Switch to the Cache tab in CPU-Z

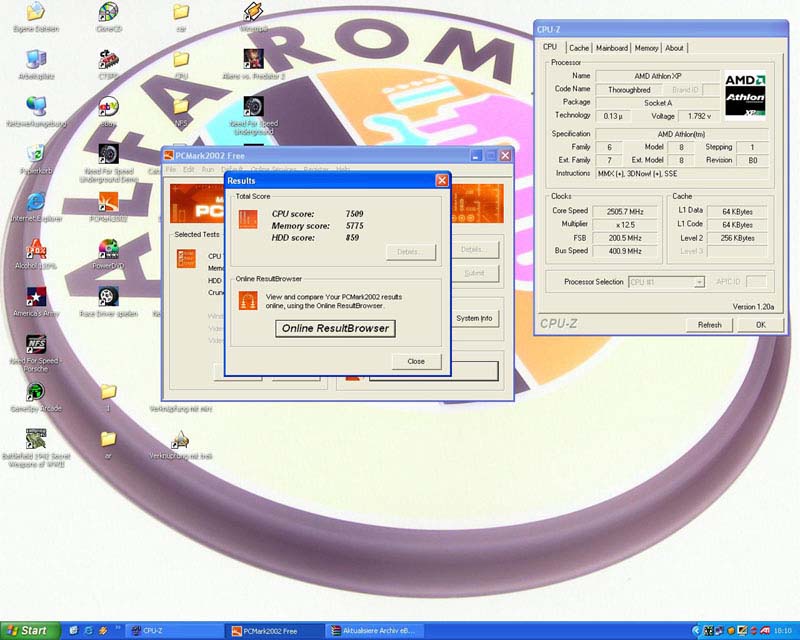(579, 48)
